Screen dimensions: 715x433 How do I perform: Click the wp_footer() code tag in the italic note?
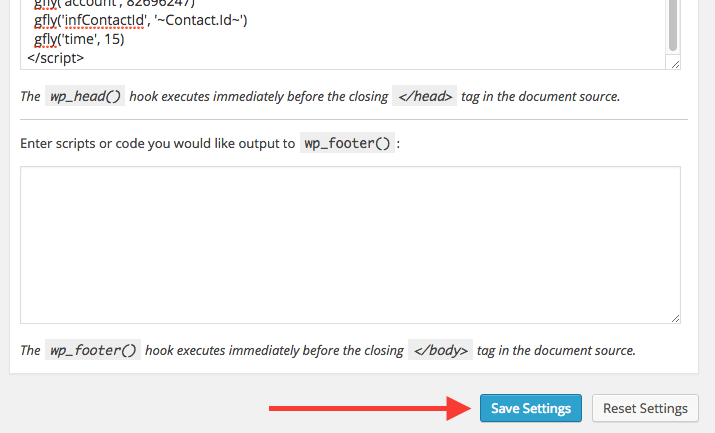pyautogui.click(x=93, y=350)
